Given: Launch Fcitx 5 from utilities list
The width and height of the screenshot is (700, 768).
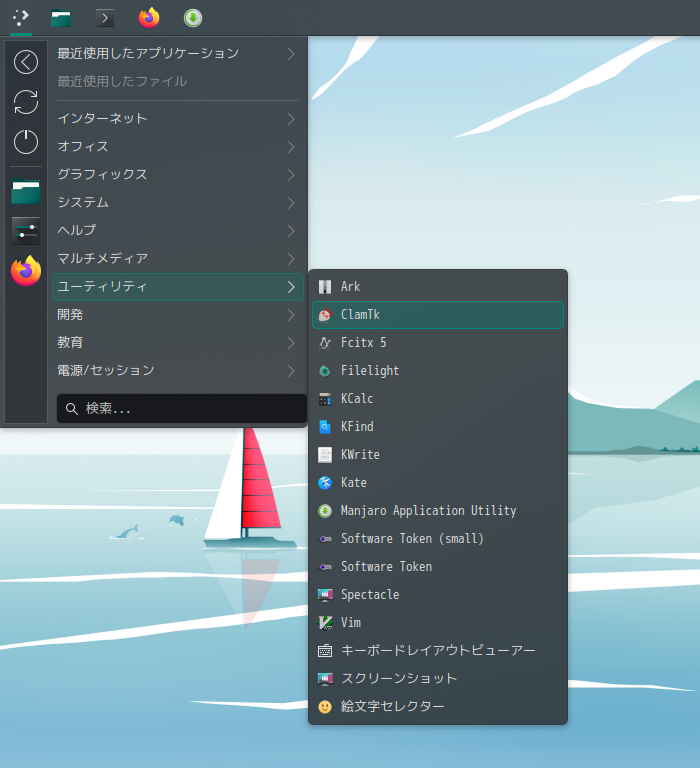Looking at the screenshot, I should (438, 342).
